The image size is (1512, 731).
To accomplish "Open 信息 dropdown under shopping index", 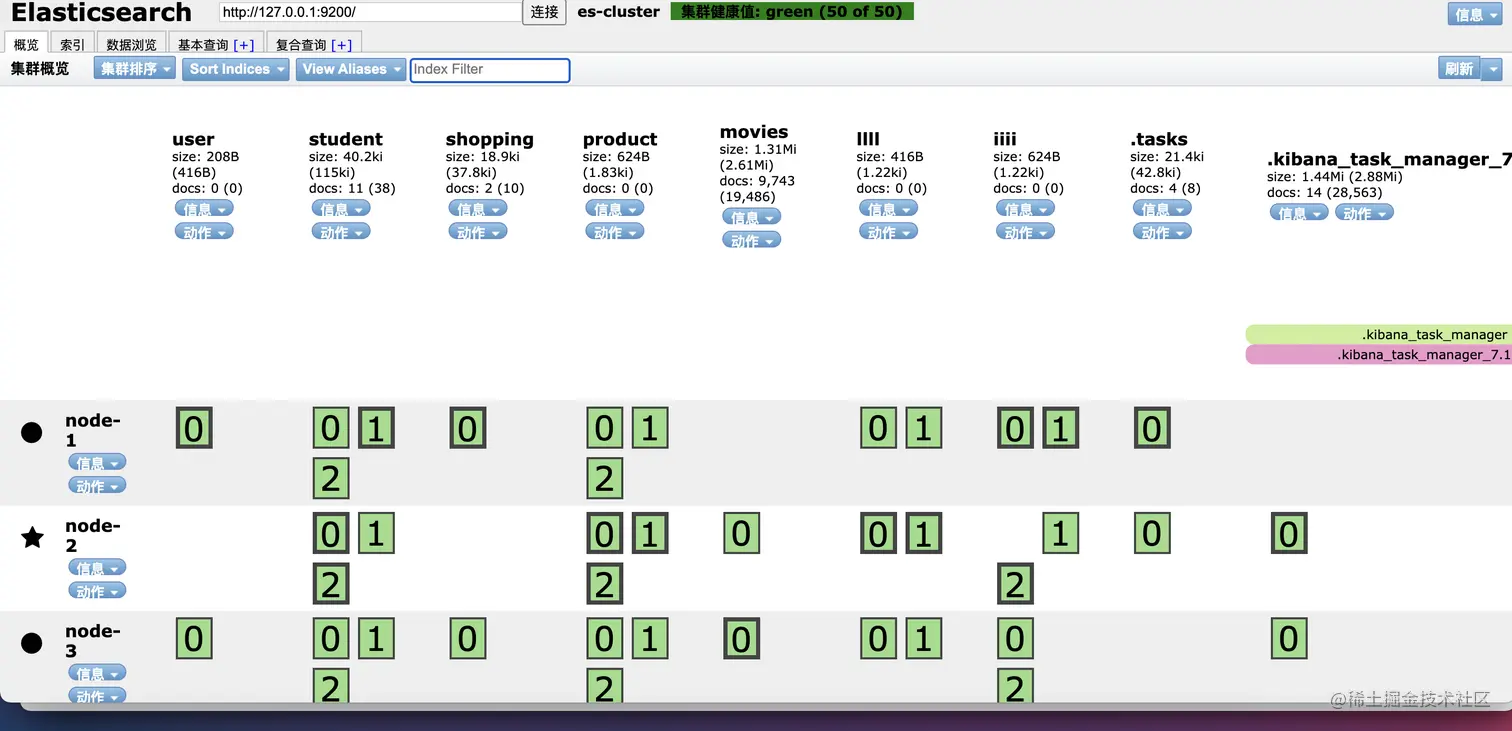I will coord(478,208).
